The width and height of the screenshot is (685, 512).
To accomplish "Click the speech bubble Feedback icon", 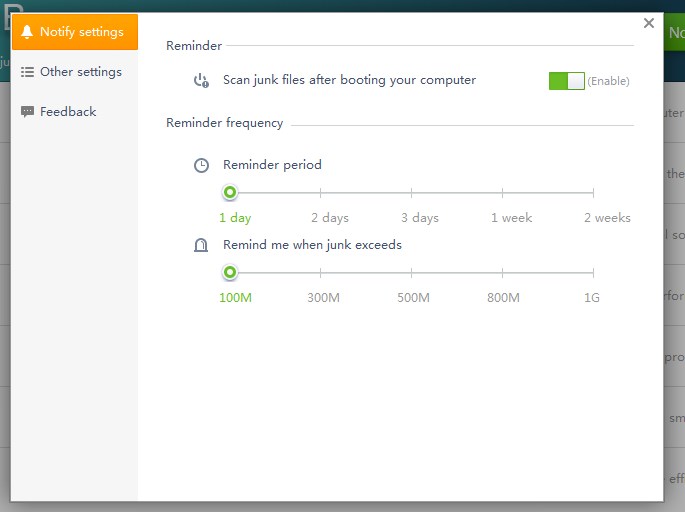I will pyautogui.click(x=27, y=111).
